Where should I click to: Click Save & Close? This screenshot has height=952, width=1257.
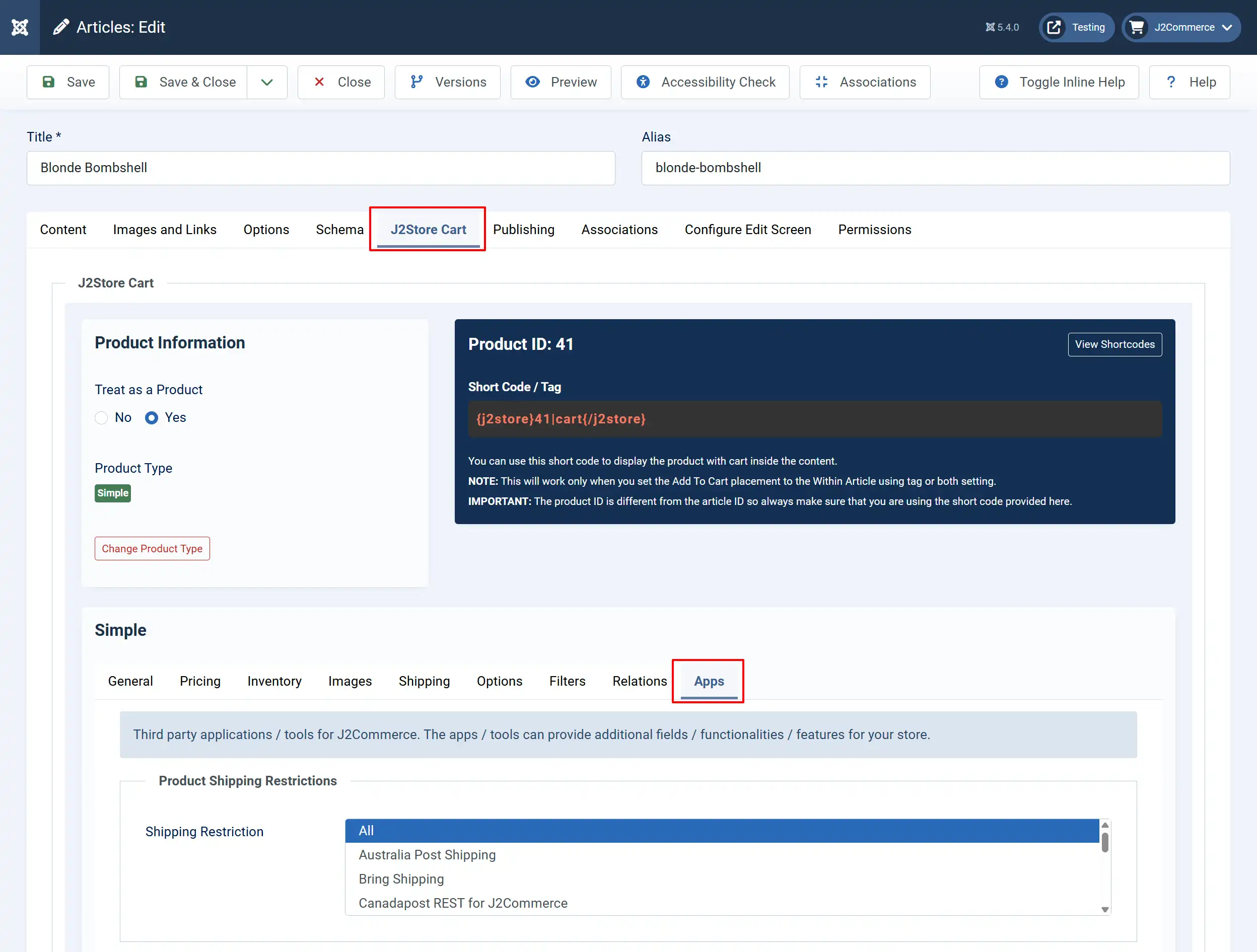[183, 82]
